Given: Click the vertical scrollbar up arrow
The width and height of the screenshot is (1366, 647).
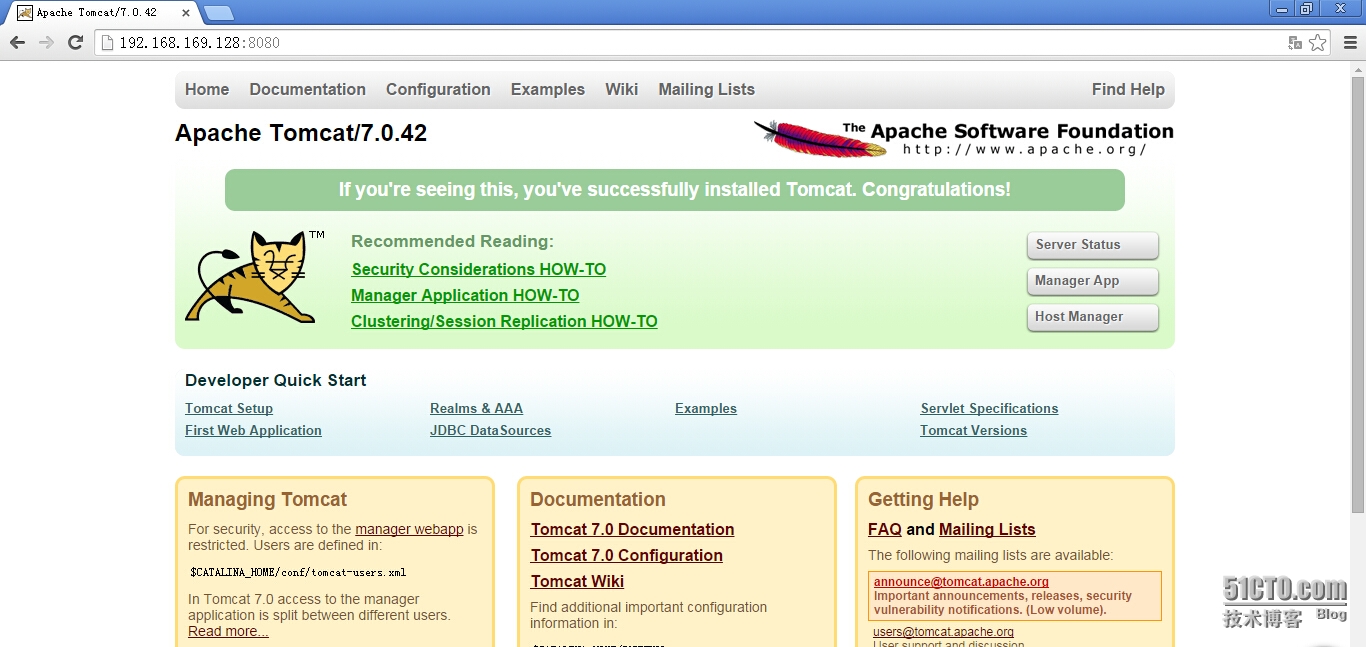Looking at the screenshot, I should click(1357, 70).
